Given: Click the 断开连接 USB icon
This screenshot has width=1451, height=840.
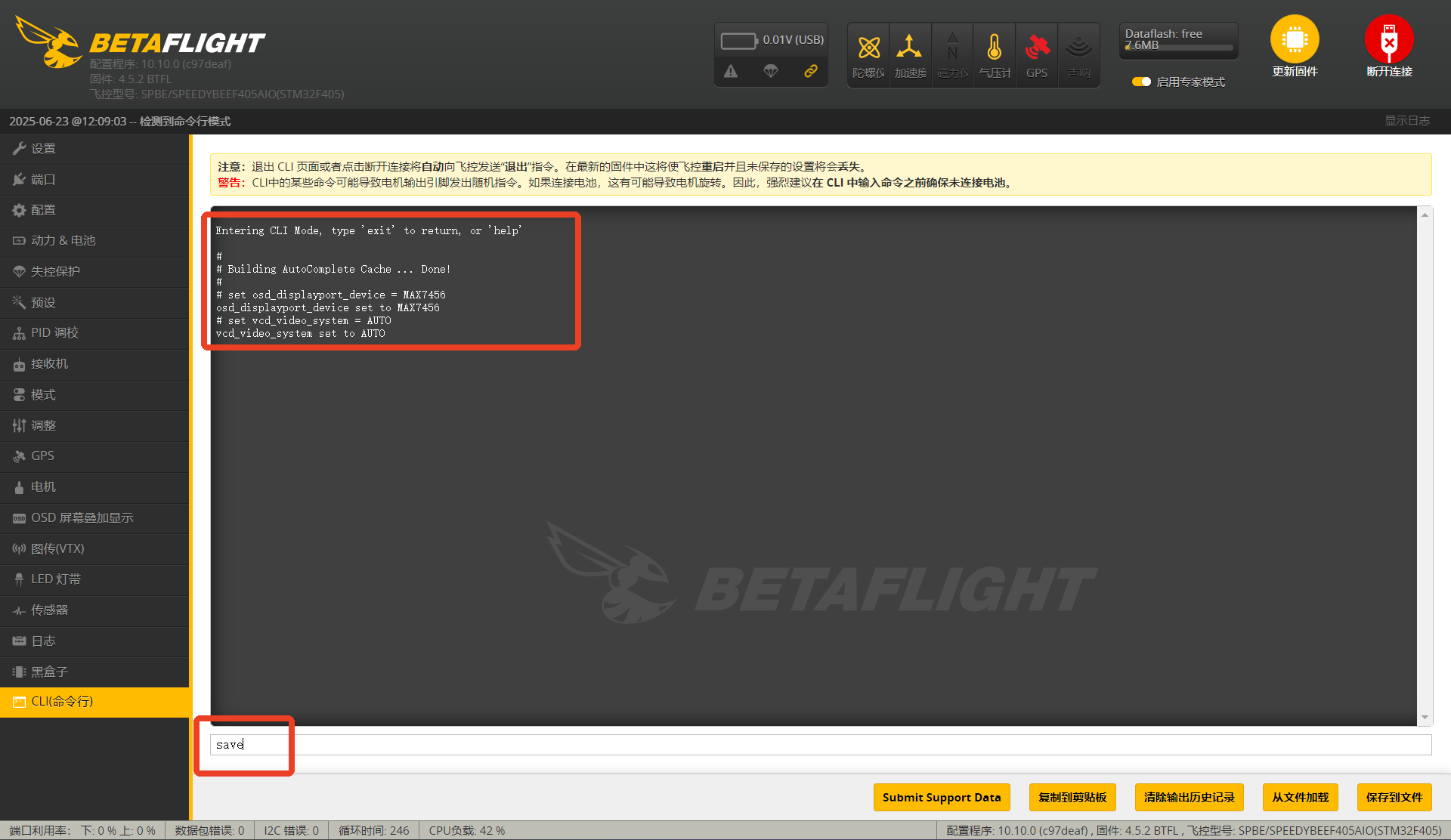Looking at the screenshot, I should pos(1389,39).
